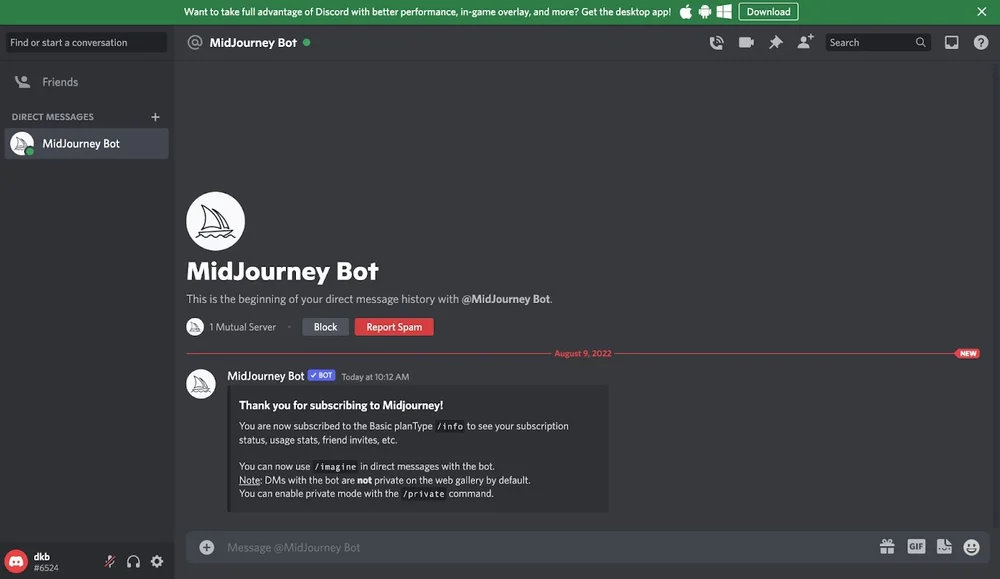1000x579 pixels.
Task: Click the Download desktop app button
Action: pos(768,11)
